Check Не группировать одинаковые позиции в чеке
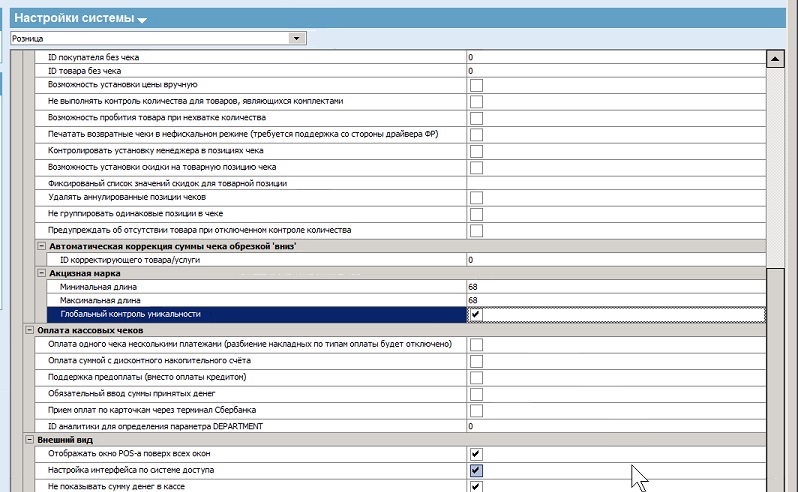Screen dimensions: 798x492 click(x=476, y=214)
